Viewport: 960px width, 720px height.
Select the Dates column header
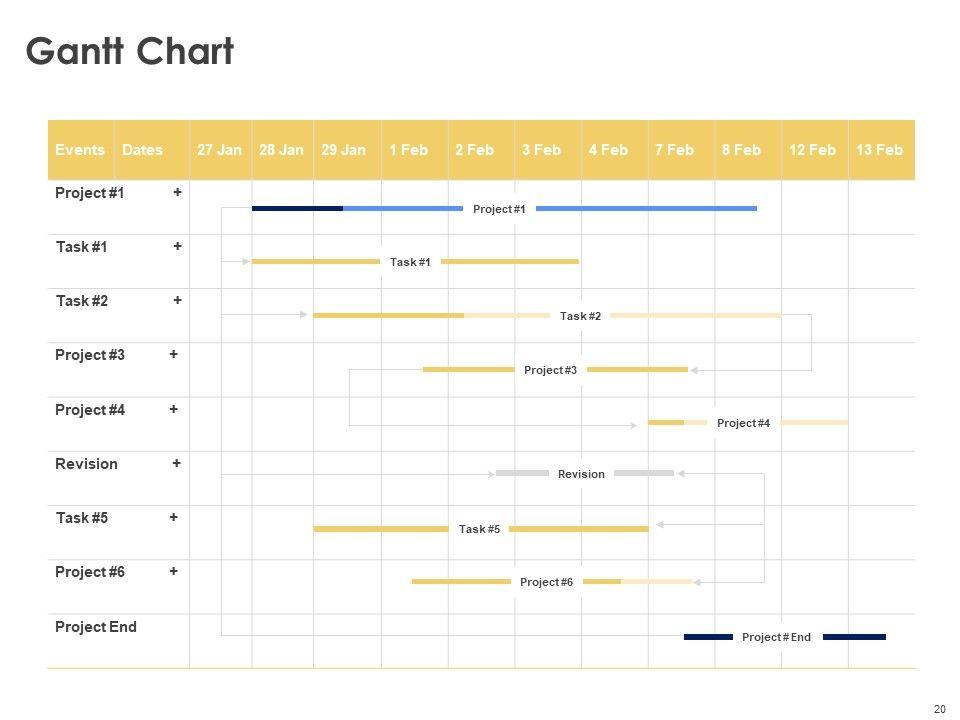pyautogui.click(x=142, y=150)
